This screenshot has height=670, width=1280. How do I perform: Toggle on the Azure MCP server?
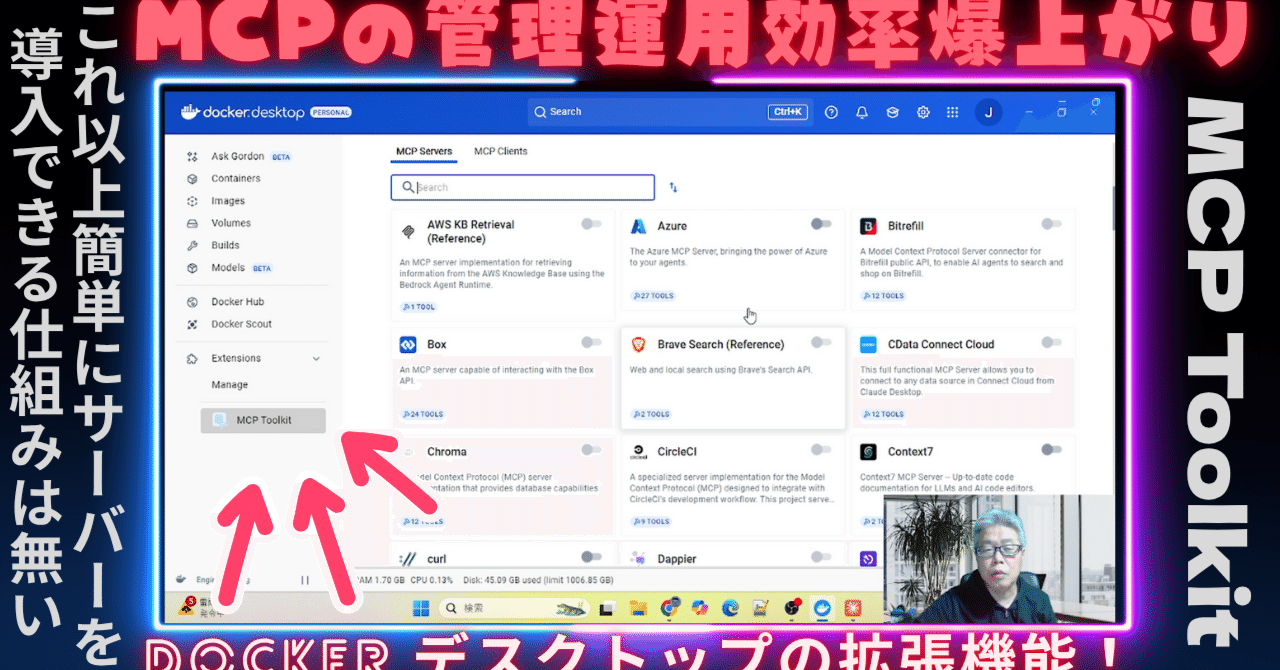coord(821,225)
